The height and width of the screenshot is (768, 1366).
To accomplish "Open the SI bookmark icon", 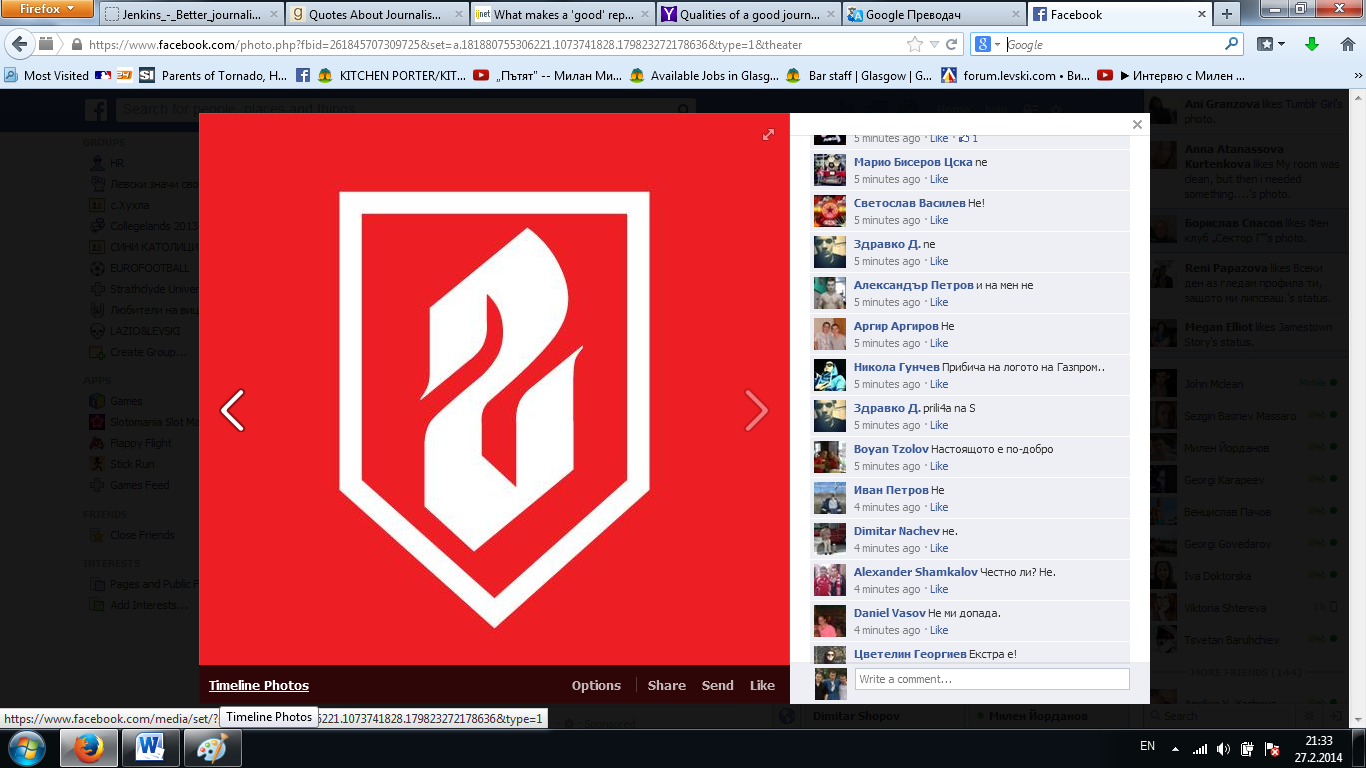I will pos(147,75).
